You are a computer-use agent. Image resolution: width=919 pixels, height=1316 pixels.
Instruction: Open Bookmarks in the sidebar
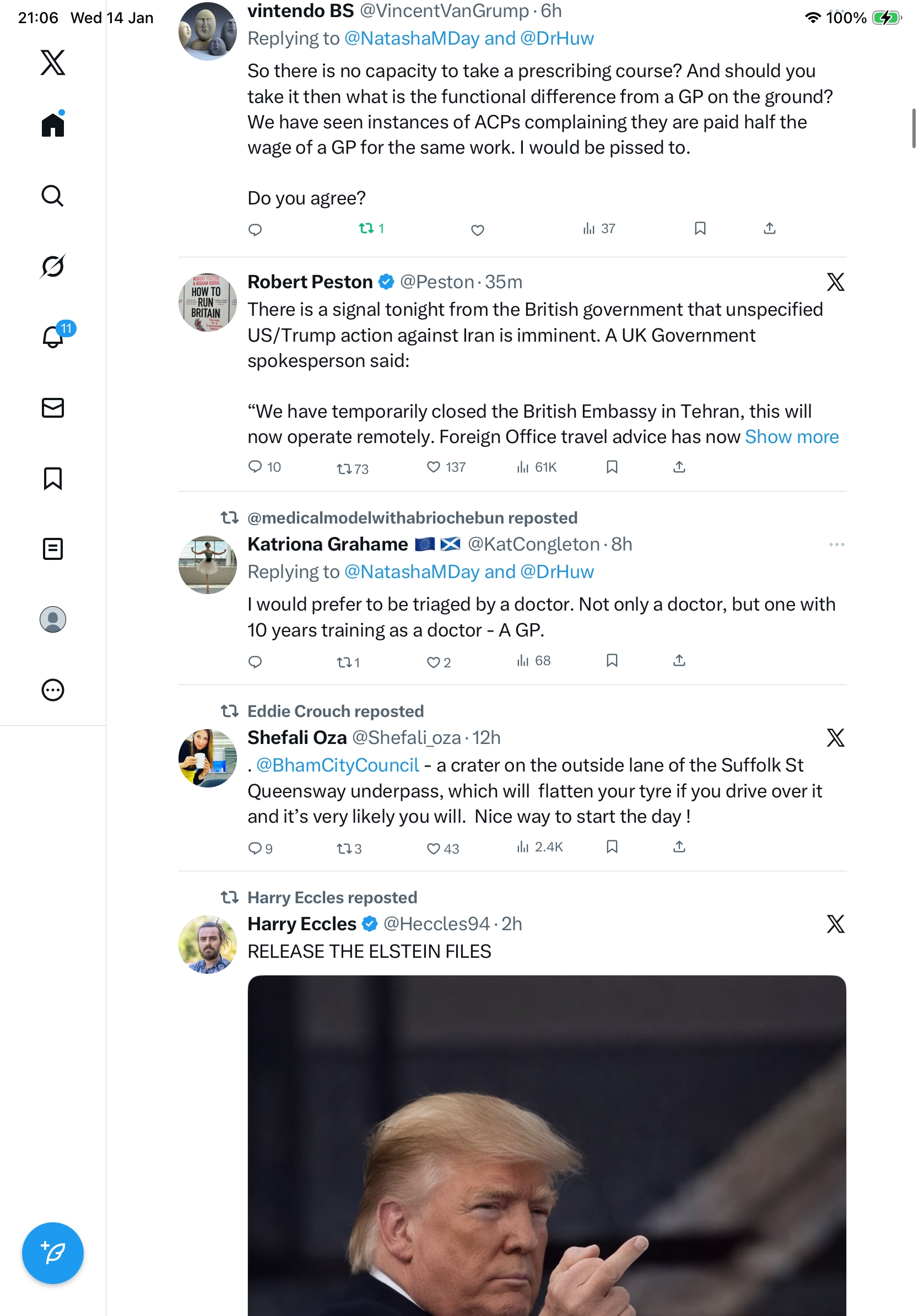pos(53,478)
